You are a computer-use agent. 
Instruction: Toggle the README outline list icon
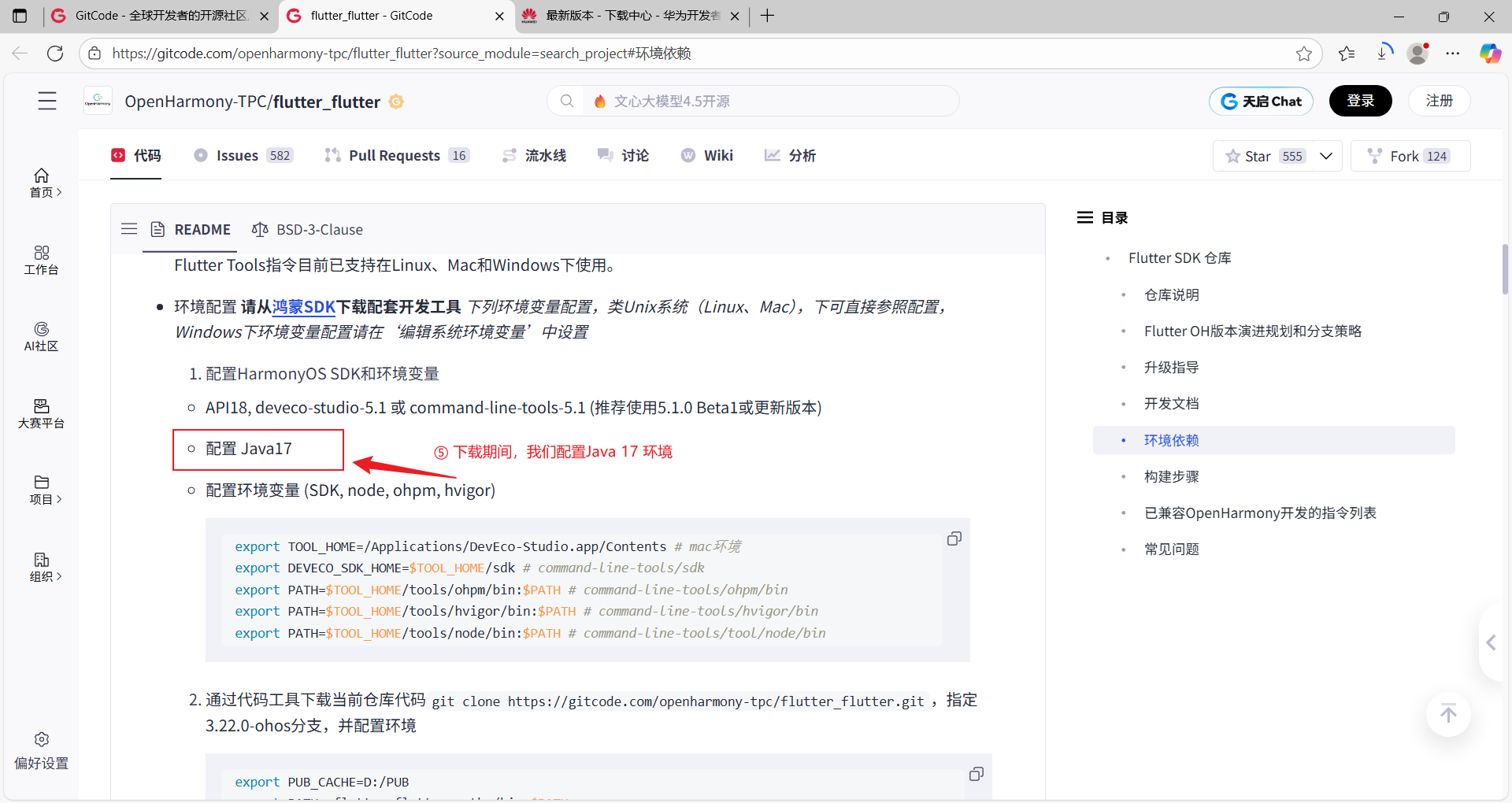pyautogui.click(x=129, y=229)
